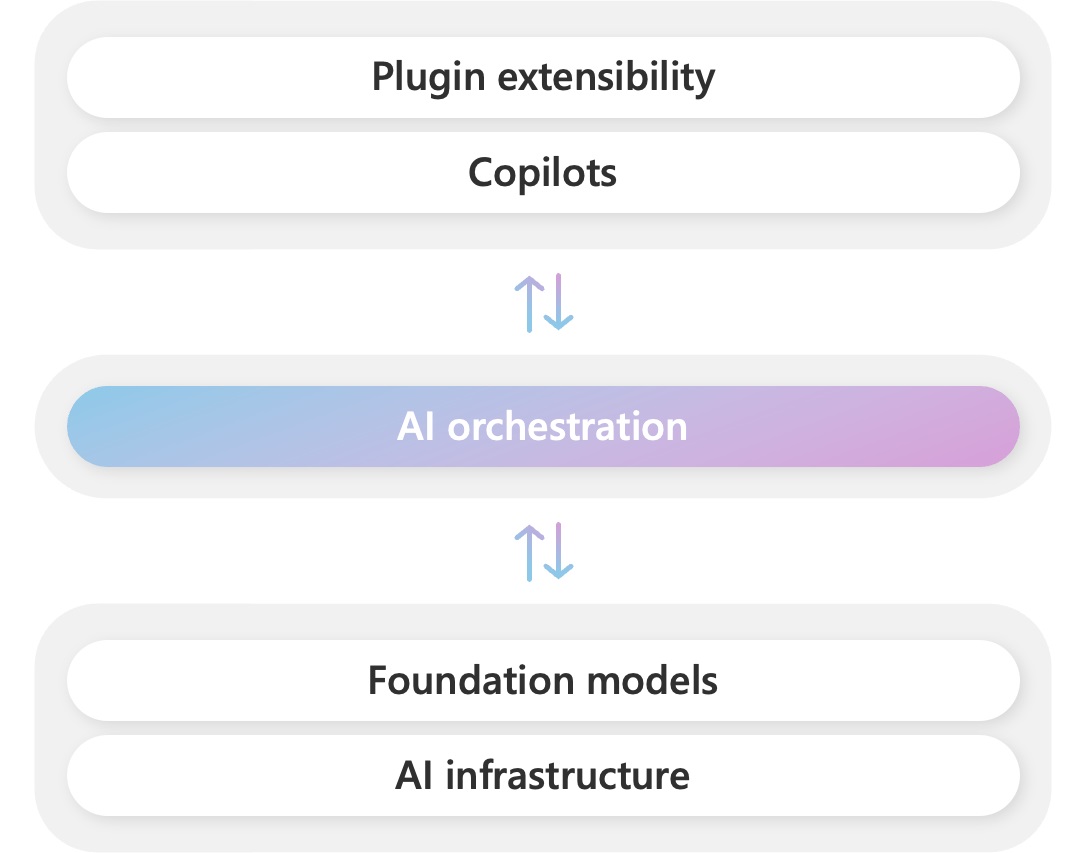Click the gray container border below AI infrastructure
Screen dimensions: 1086x853
point(543,834)
